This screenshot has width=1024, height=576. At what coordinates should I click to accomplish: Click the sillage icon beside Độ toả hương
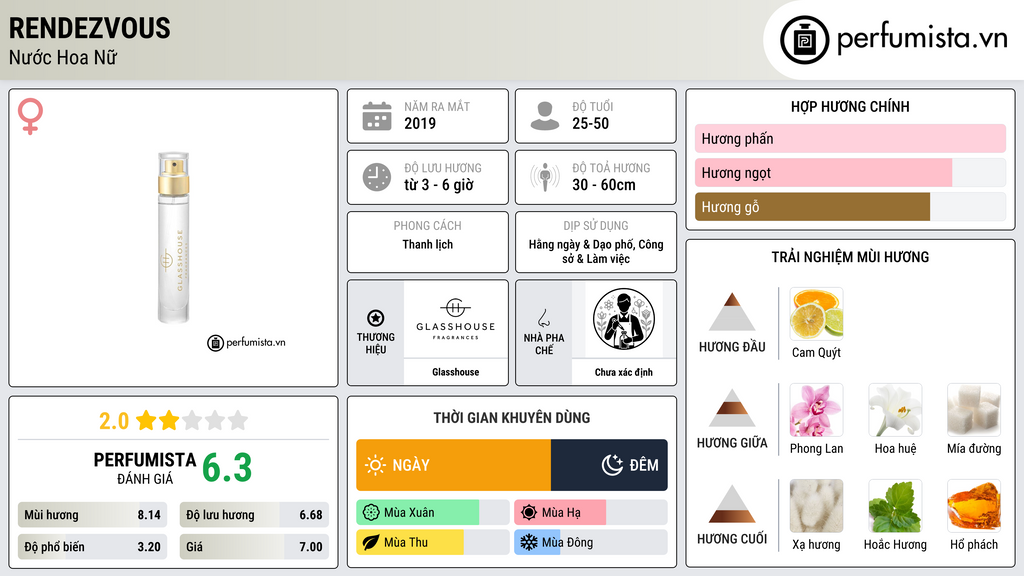point(545,177)
